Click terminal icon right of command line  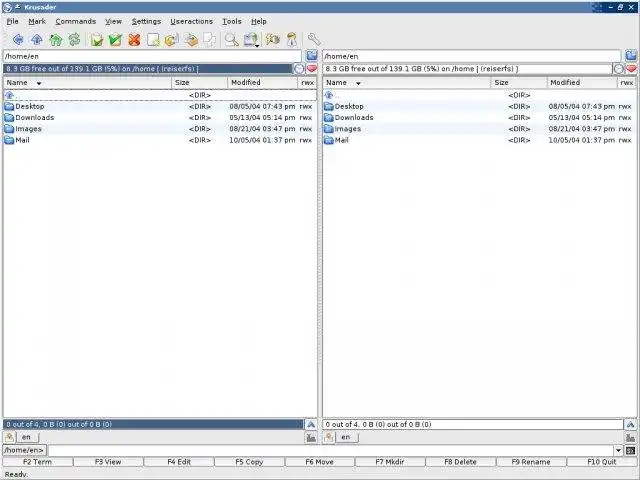631,451
